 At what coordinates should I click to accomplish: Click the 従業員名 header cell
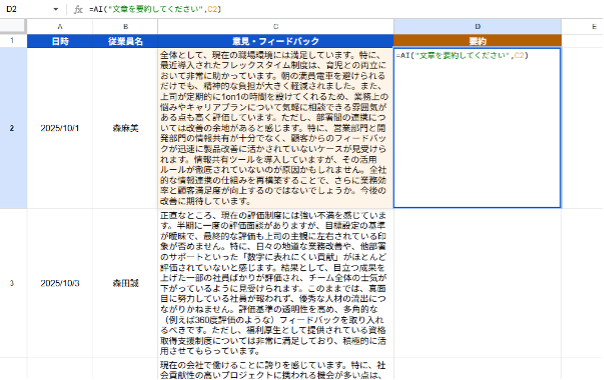125,41
